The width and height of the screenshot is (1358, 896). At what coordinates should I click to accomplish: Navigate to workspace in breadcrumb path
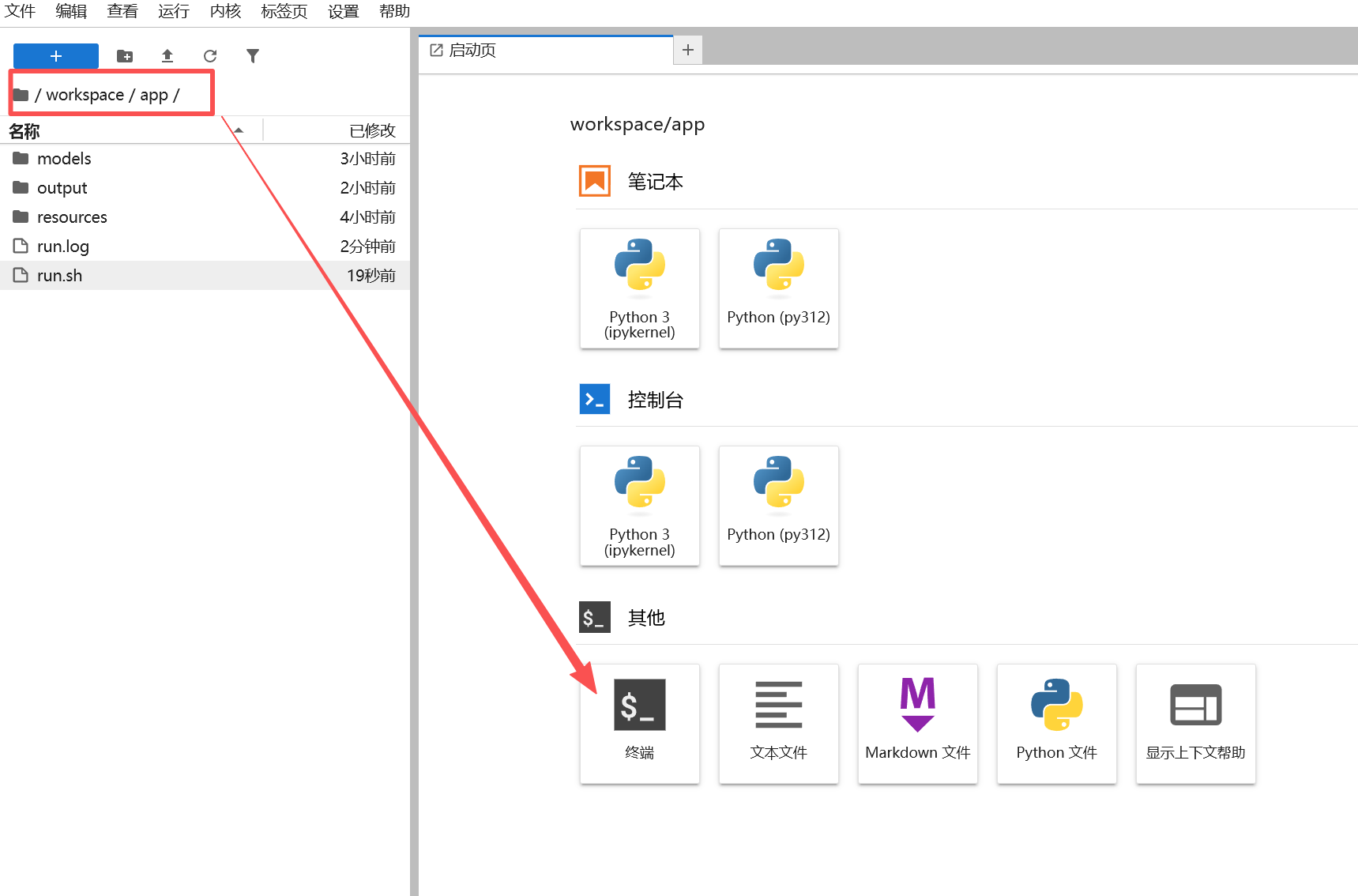click(85, 95)
